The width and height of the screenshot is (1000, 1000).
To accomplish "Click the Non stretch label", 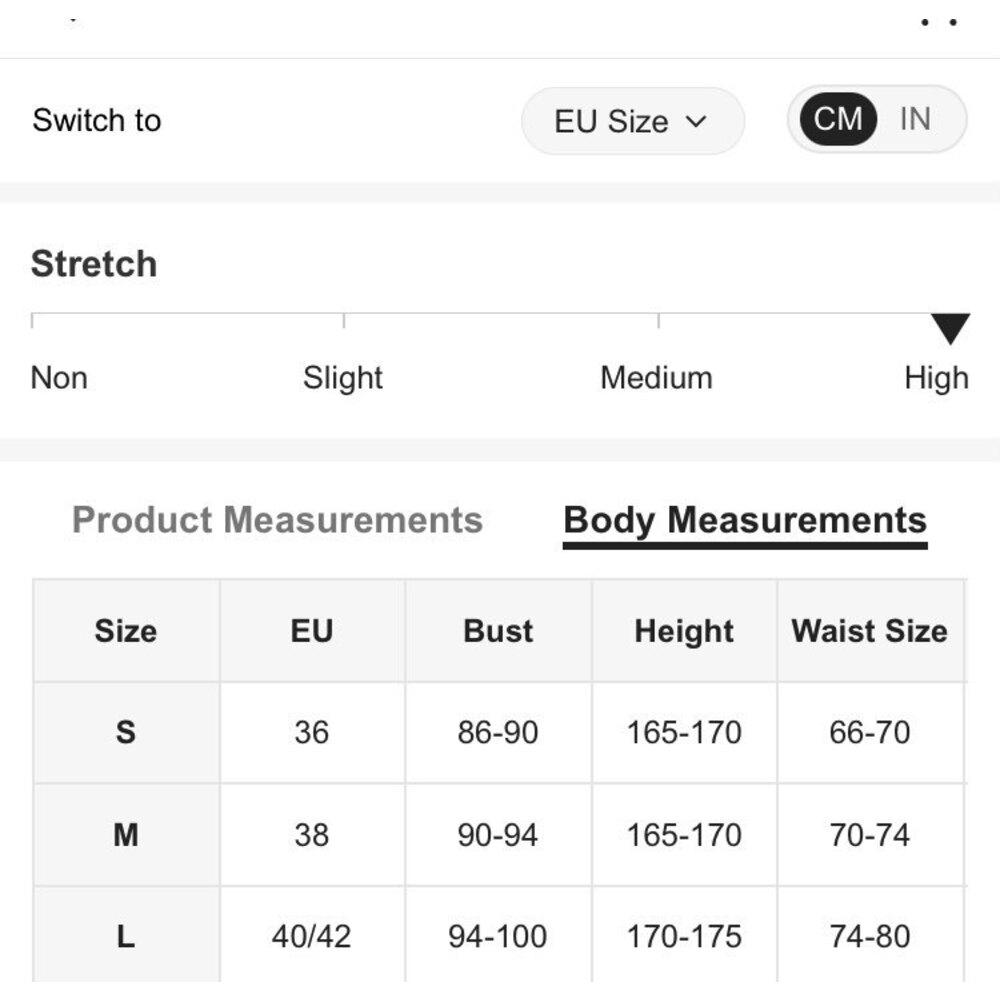I will pos(59,378).
